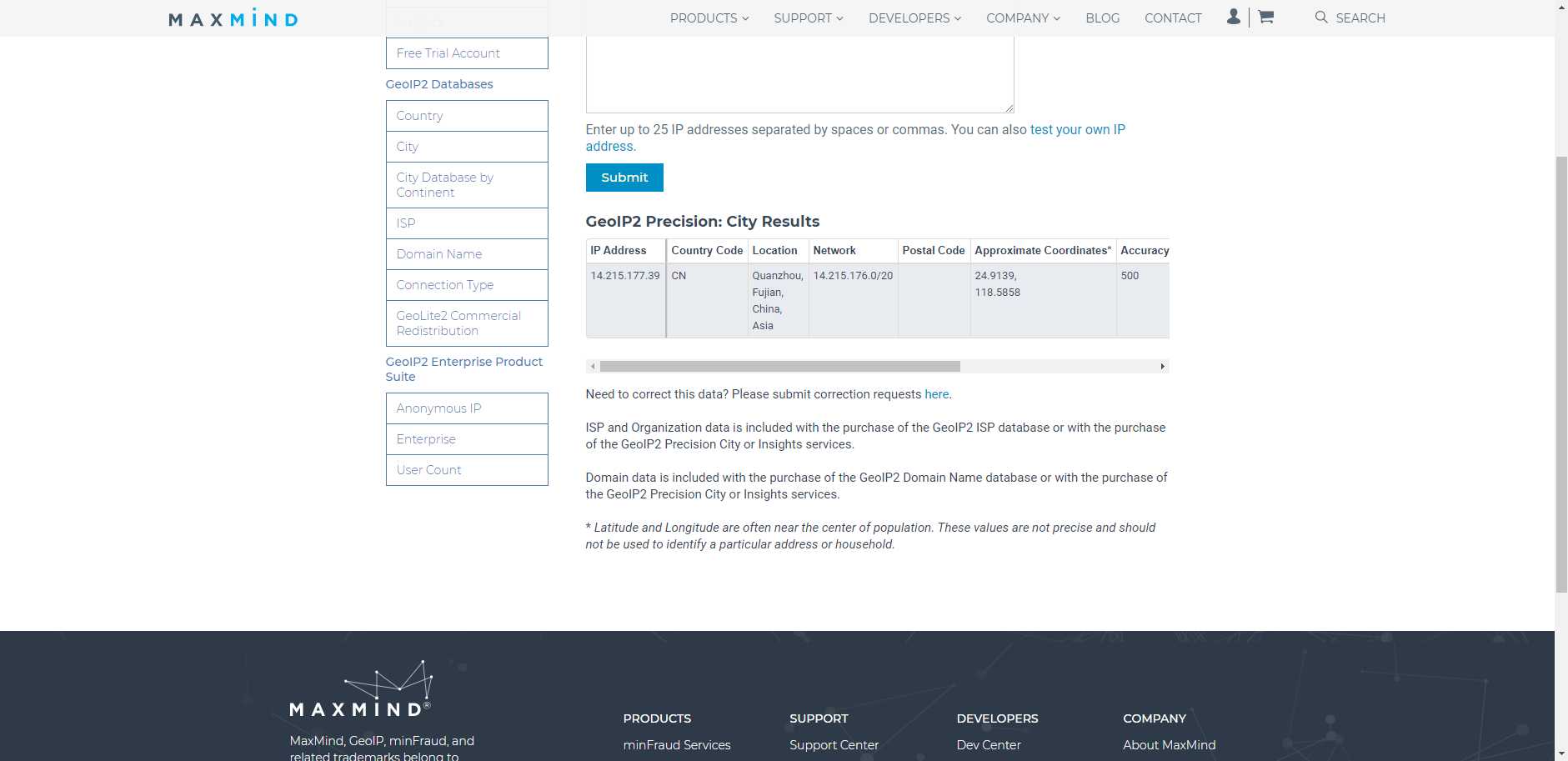Screen dimensions: 1568x761
Task: Click Accuracy column header
Action: click(1145, 251)
